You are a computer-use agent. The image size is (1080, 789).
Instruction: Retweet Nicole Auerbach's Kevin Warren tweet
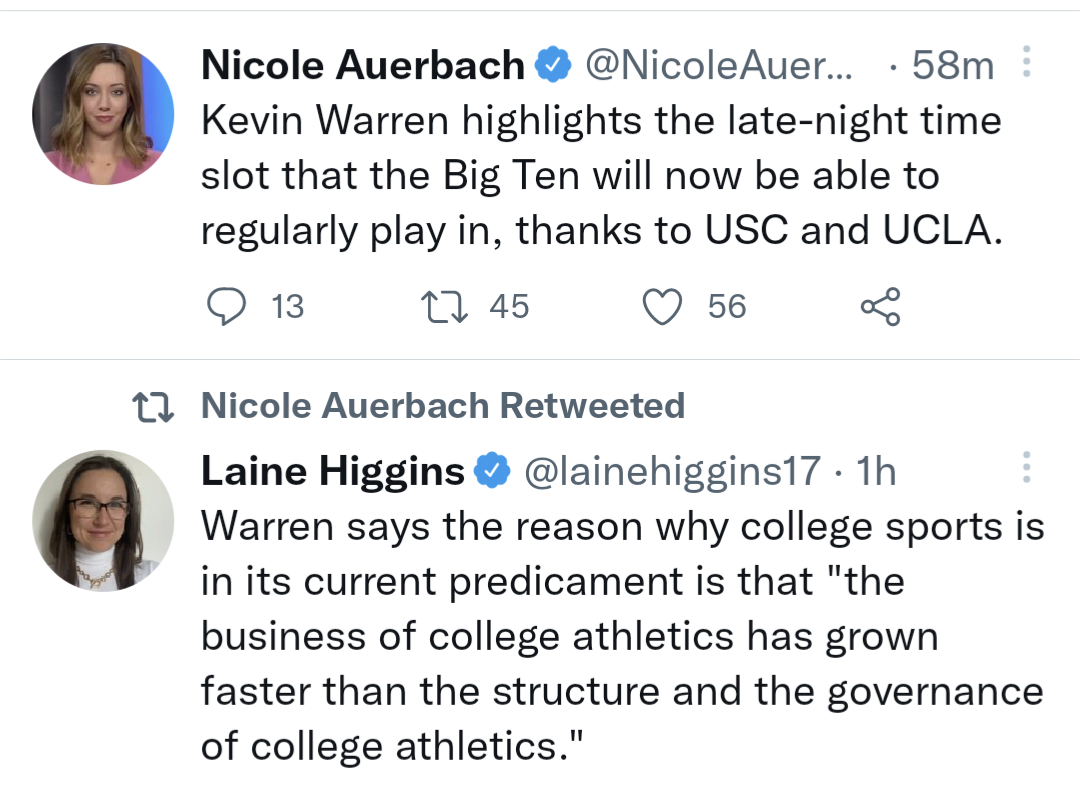(444, 306)
